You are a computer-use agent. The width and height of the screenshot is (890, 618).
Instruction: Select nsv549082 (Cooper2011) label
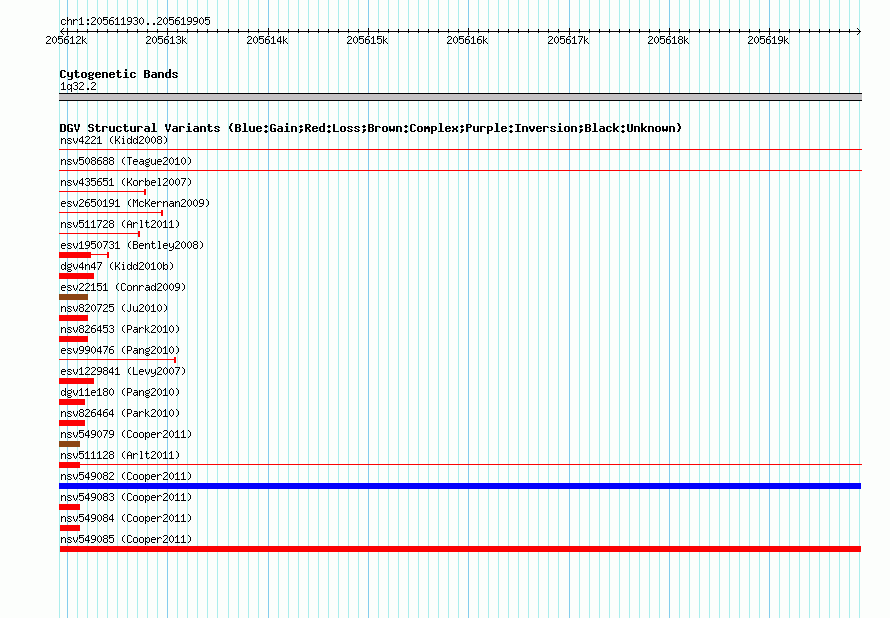pos(126,476)
